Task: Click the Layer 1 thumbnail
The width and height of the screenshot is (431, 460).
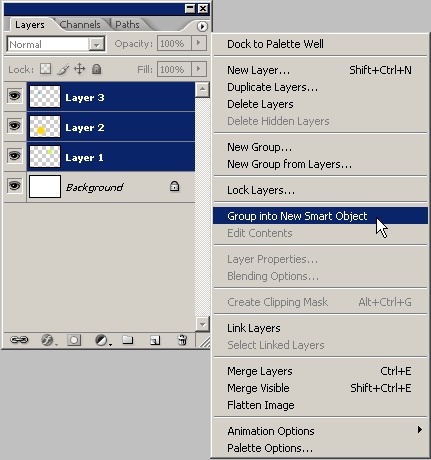Action: pyautogui.click(x=45, y=156)
